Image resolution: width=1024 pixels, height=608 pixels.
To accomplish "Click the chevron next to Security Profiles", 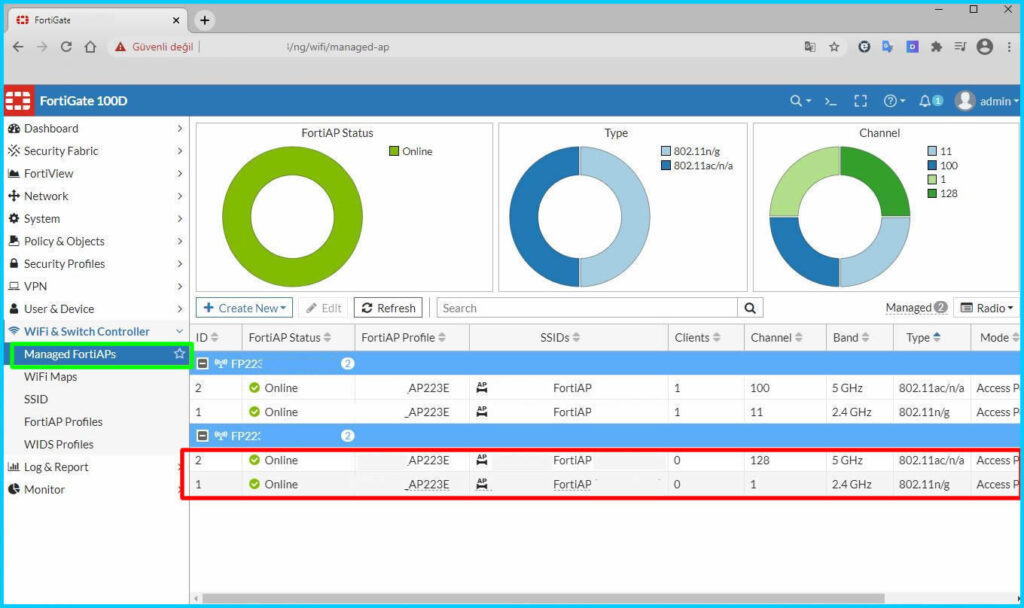I will coord(180,264).
